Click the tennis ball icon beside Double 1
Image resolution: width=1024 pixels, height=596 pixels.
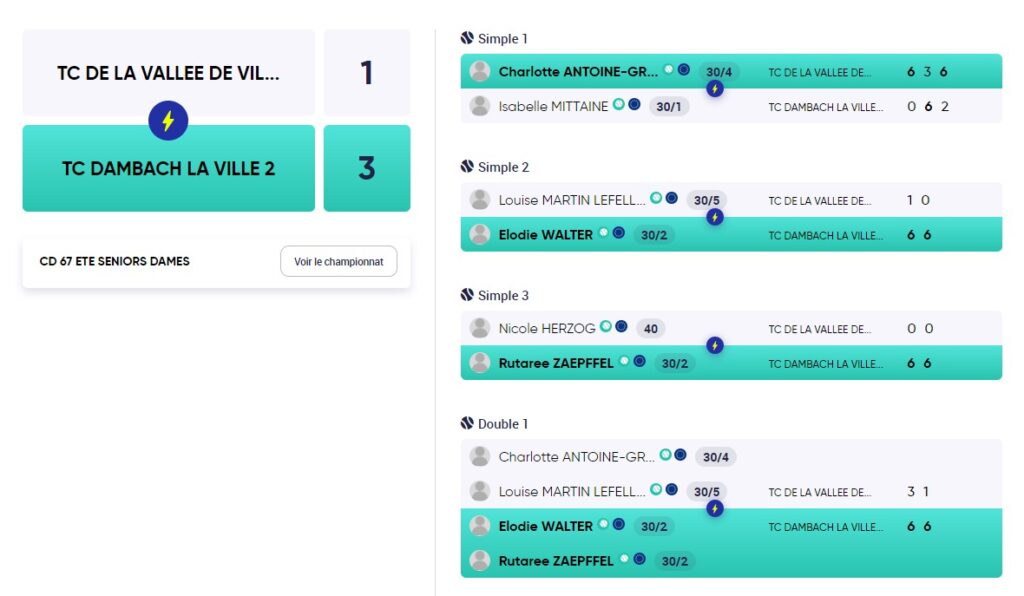[467, 423]
